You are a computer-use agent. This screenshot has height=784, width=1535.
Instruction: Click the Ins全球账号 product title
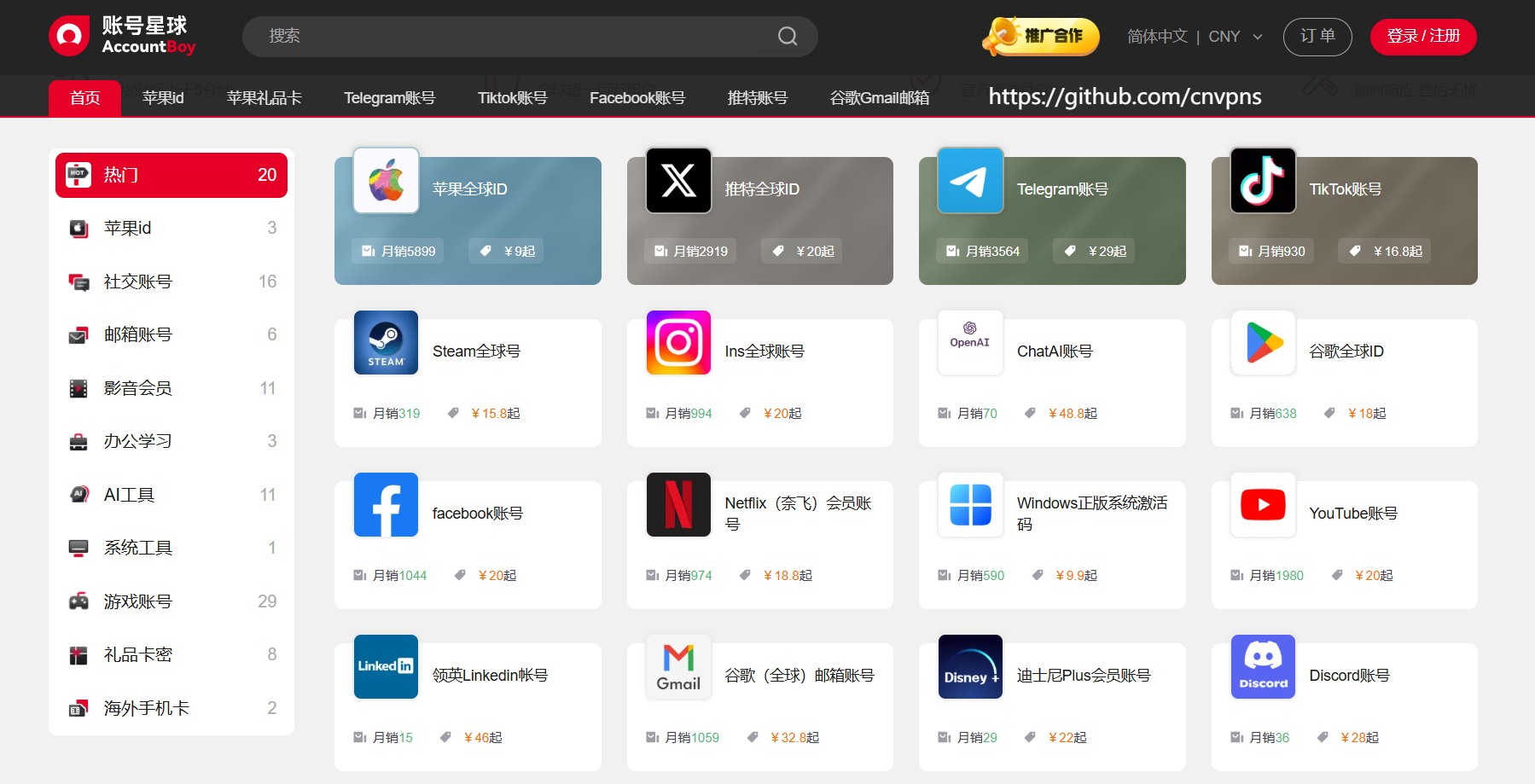point(765,351)
